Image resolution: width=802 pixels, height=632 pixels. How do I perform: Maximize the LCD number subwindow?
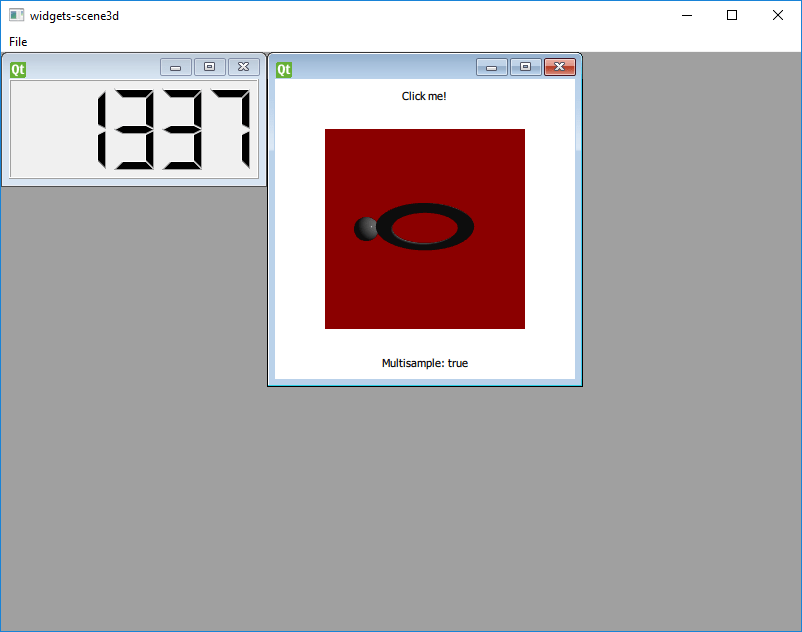click(x=210, y=66)
